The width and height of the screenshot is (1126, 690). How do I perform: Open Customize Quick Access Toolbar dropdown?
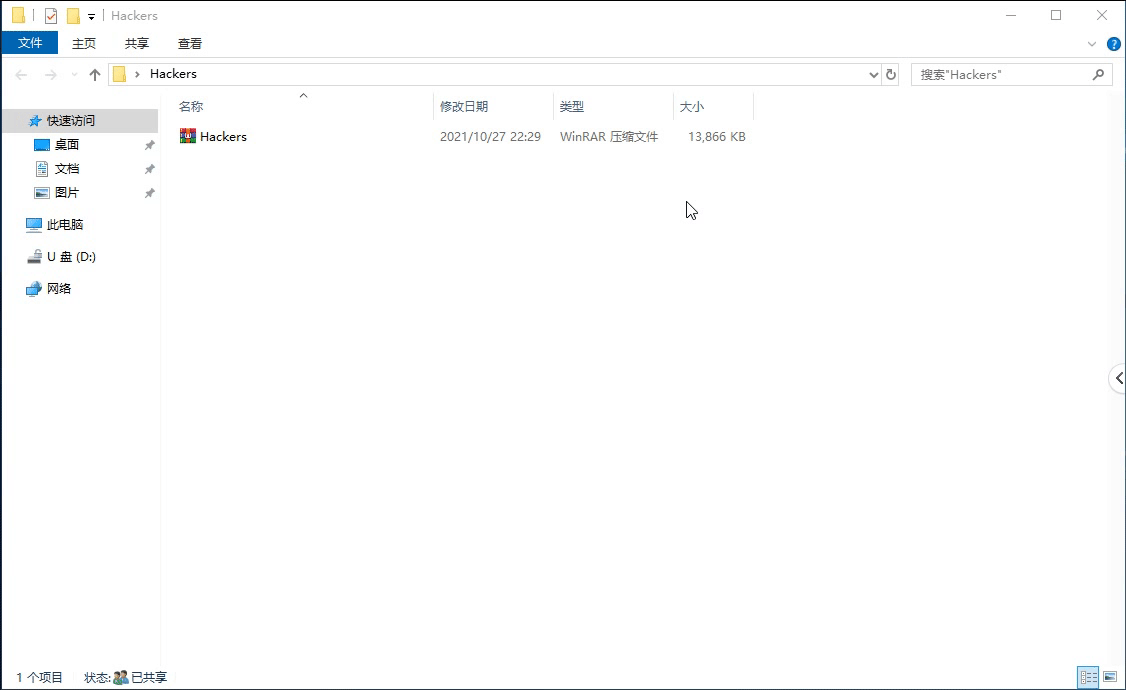(x=91, y=17)
